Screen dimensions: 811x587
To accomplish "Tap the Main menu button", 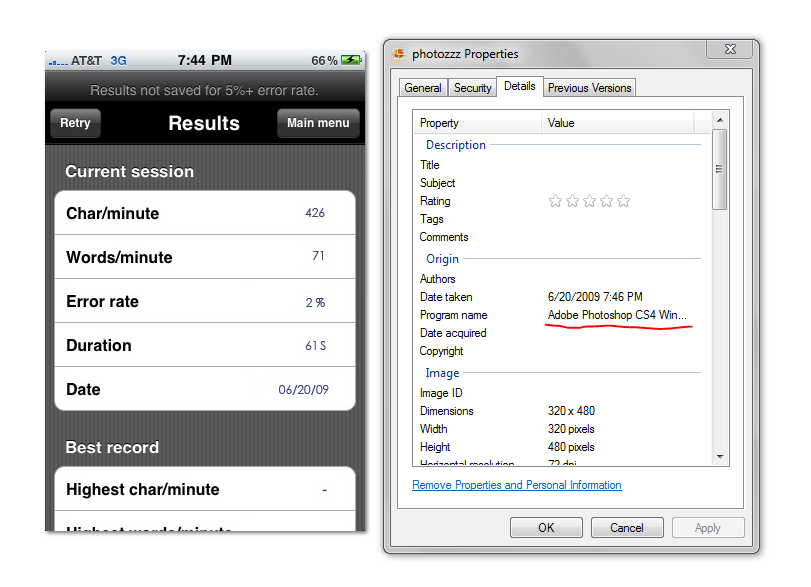I will tap(318, 123).
